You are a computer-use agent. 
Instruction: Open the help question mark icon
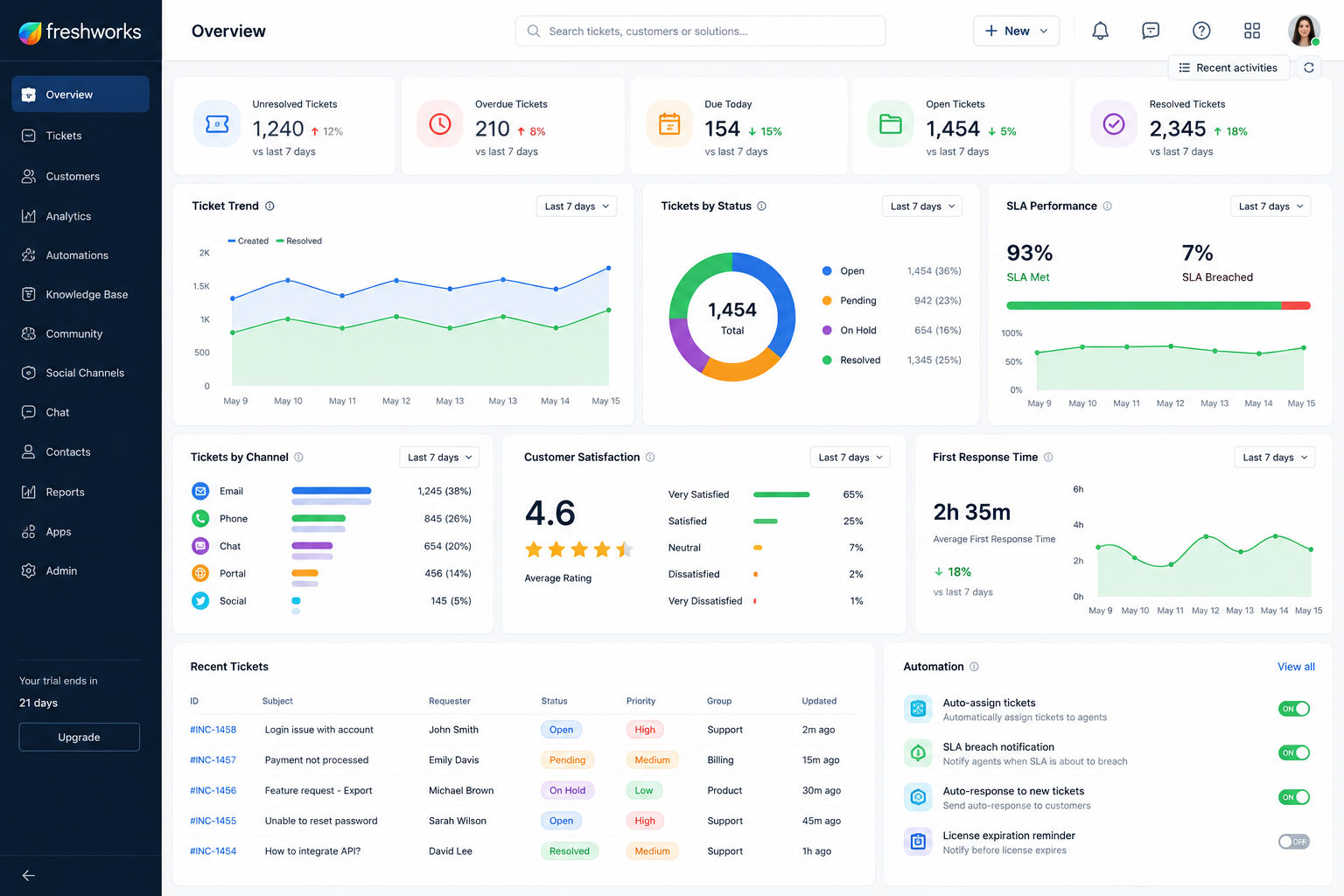point(1201,31)
